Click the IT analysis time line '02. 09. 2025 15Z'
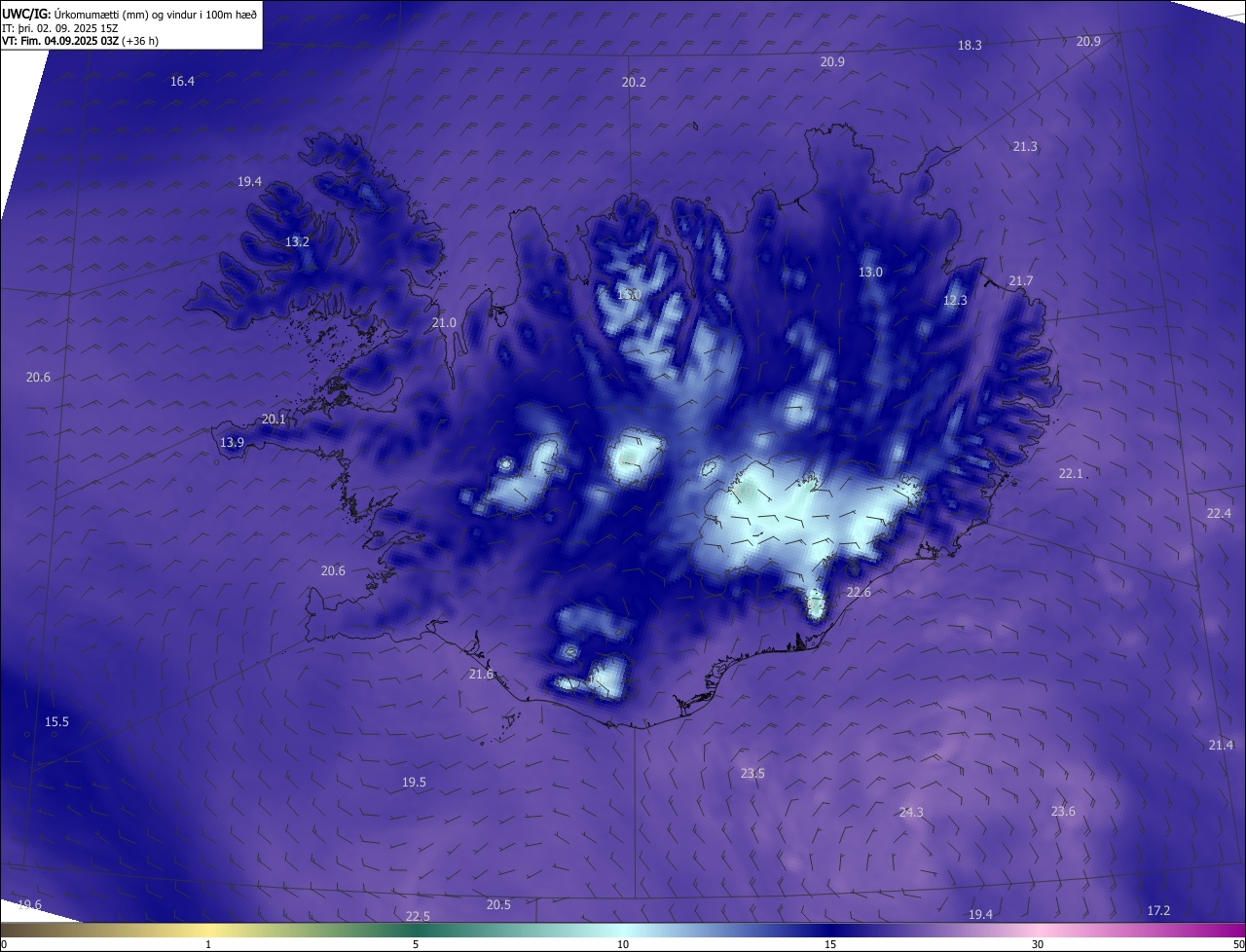This screenshot has width=1246, height=952. click(78, 28)
